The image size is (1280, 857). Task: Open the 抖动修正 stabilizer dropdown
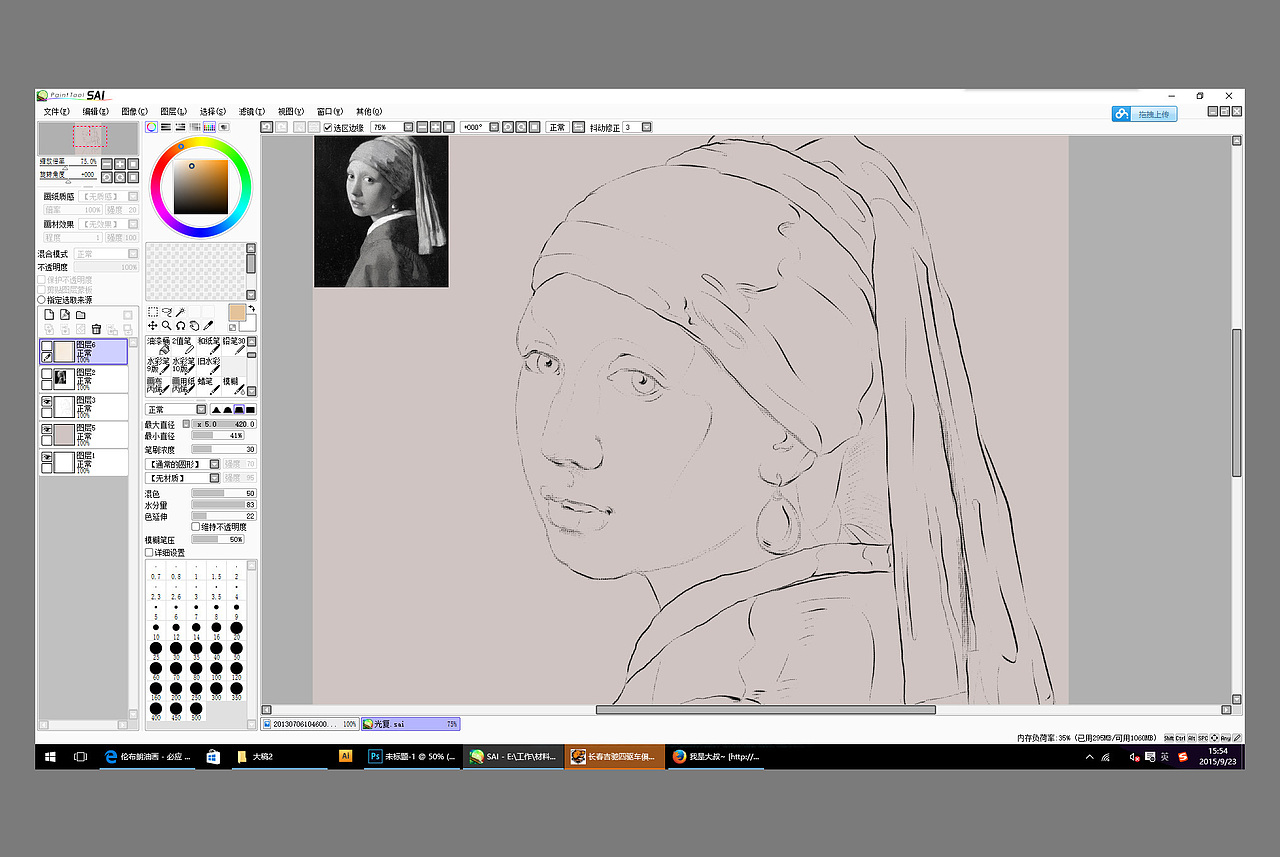click(x=647, y=127)
